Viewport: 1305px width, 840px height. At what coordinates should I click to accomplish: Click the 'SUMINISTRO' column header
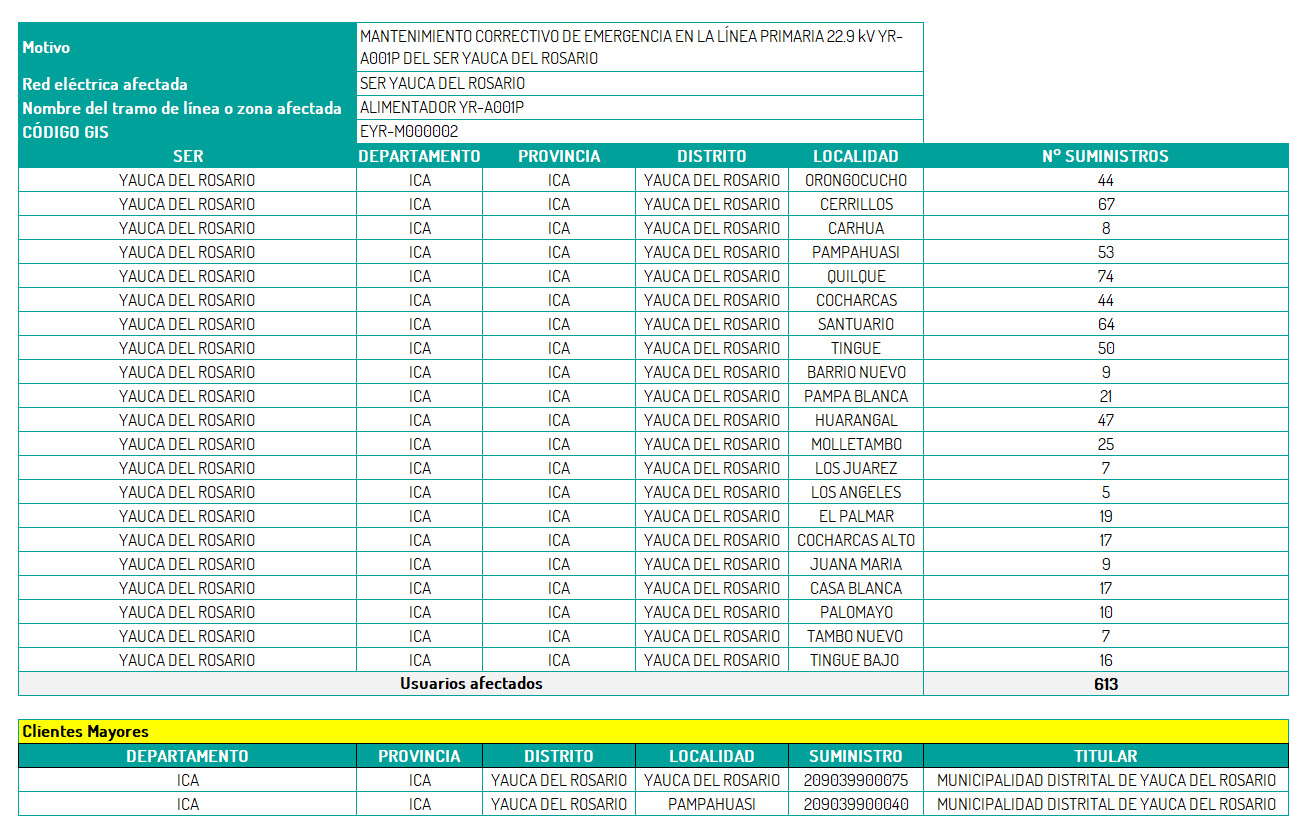click(855, 756)
